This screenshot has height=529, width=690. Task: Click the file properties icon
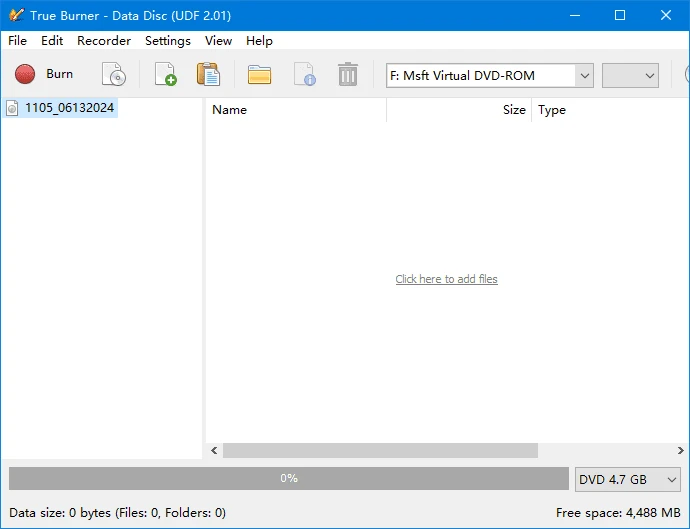click(x=304, y=74)
